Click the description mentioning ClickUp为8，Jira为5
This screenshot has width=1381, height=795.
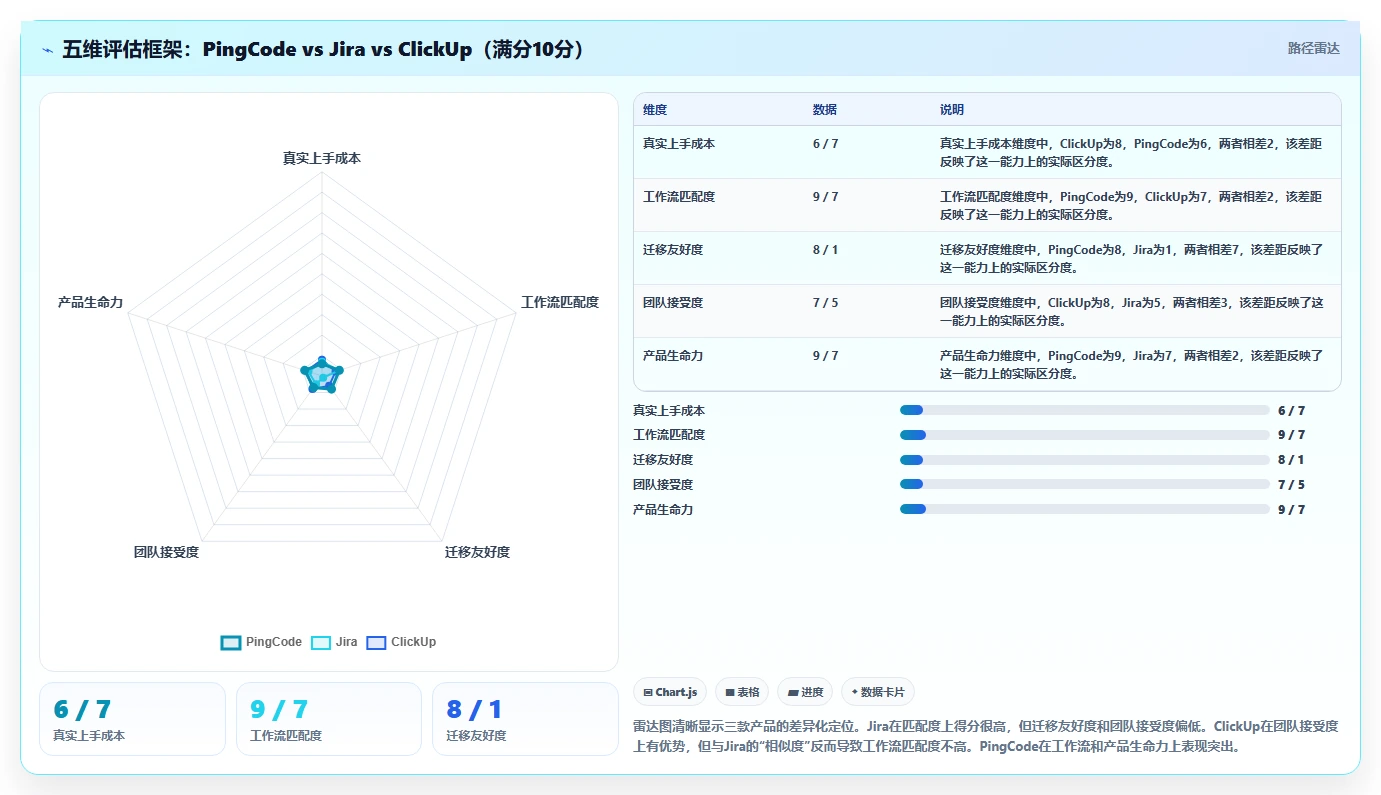click(x=1131, y=311)
